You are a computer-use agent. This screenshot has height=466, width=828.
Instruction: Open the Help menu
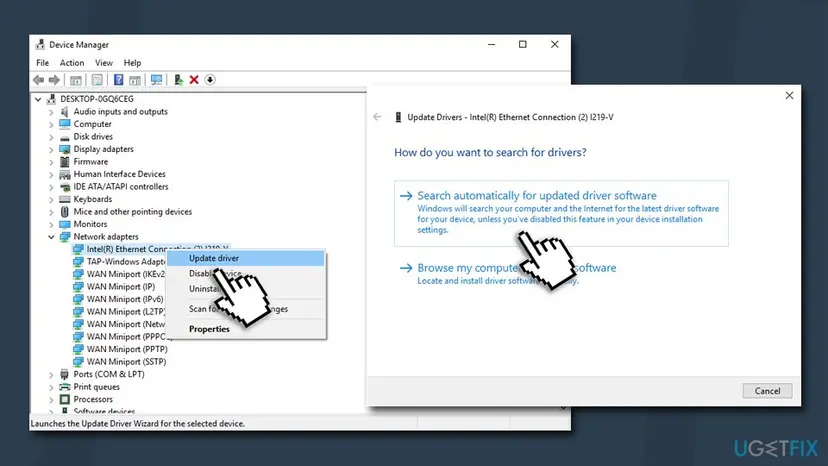(132, 62)
